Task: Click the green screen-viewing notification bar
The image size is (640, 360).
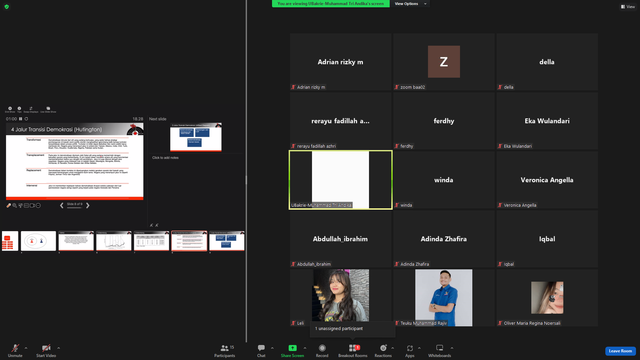Action: click(x=331, y=4)
